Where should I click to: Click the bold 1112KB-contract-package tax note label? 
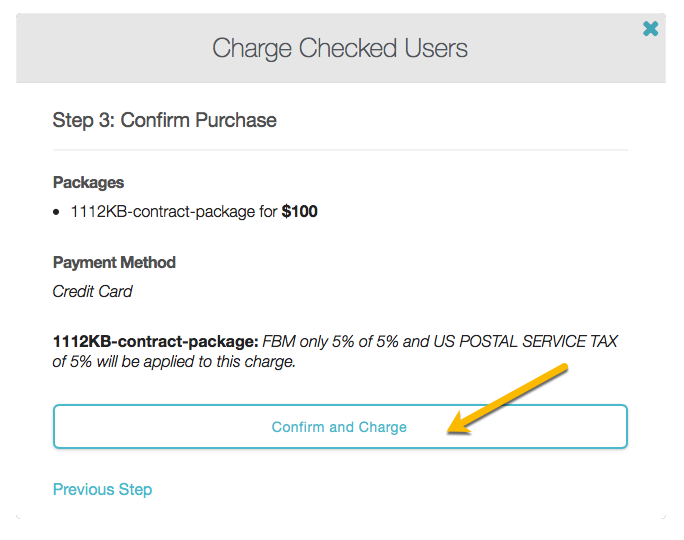[x=155, y=341]
